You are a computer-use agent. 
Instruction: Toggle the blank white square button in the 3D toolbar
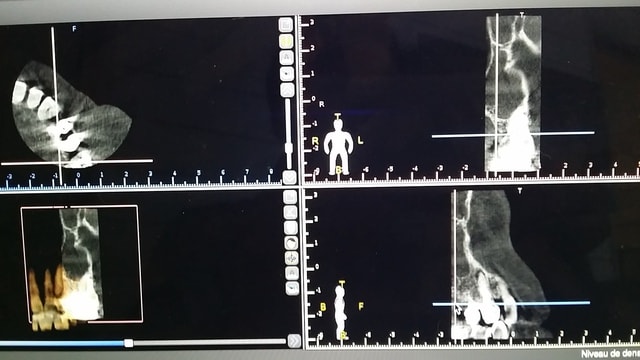(291, 227)
